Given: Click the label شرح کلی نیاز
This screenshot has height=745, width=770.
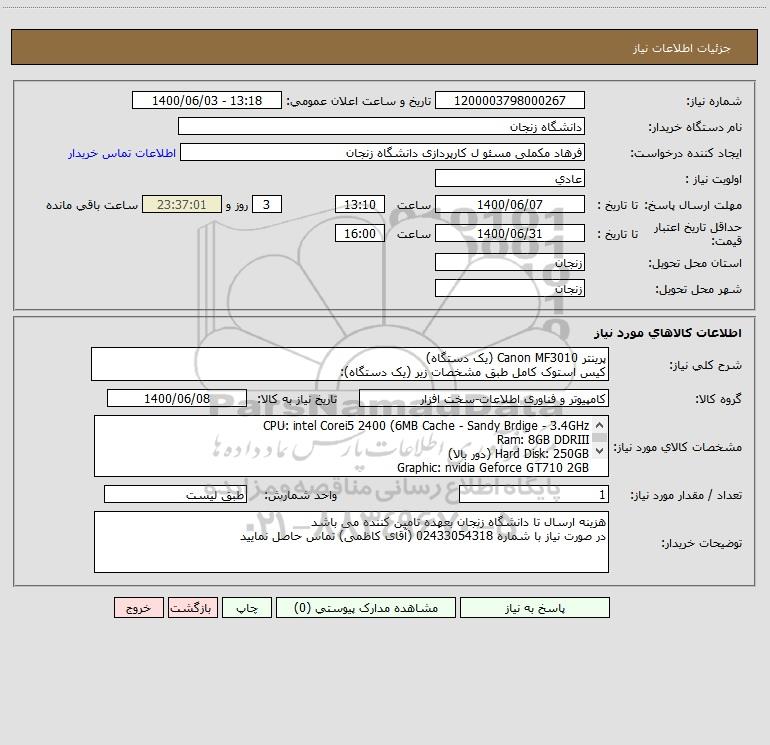Looking at the screenshot, I should pos(706,365).
